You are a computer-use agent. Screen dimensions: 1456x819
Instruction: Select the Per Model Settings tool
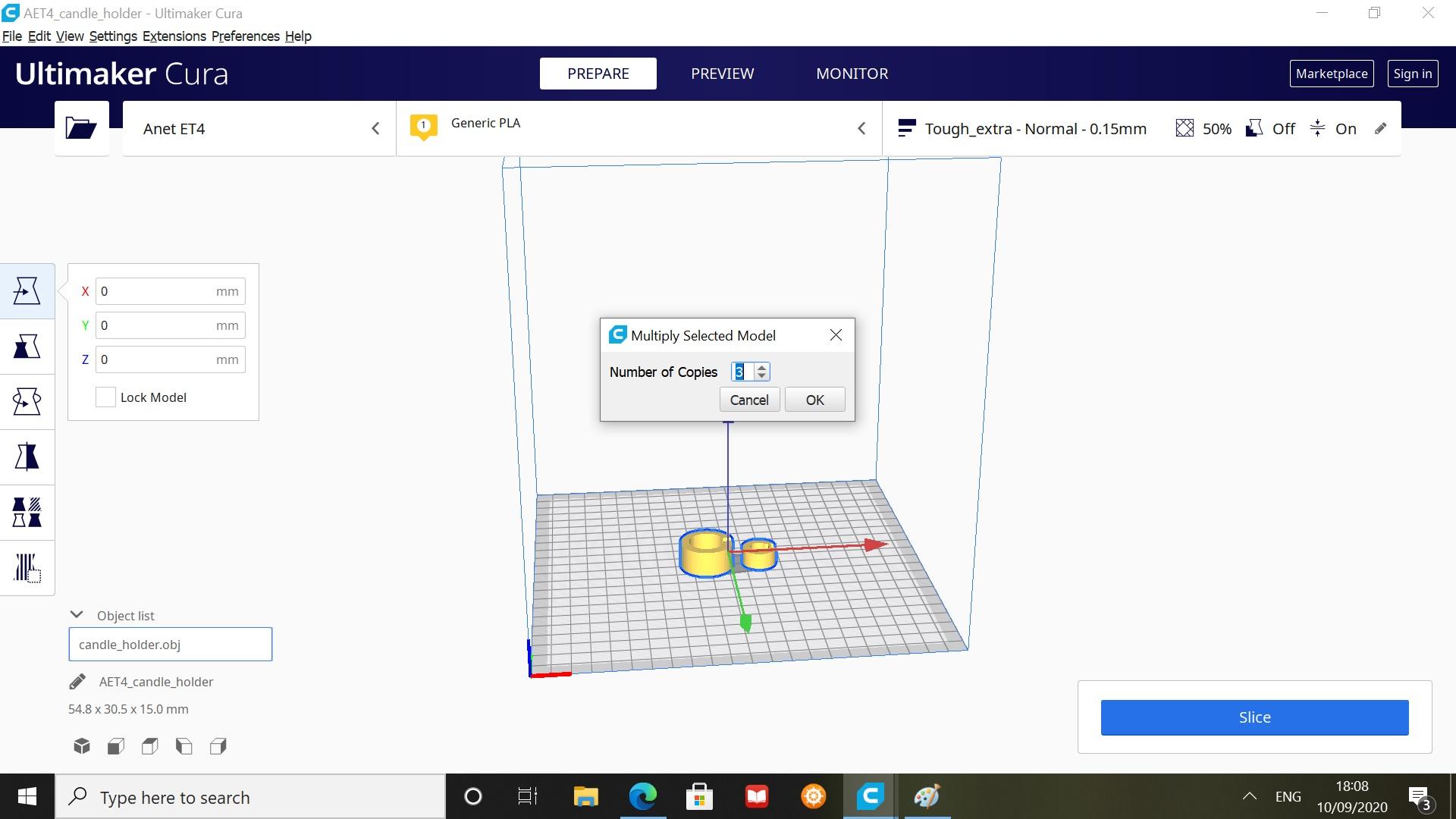[27, 512]
